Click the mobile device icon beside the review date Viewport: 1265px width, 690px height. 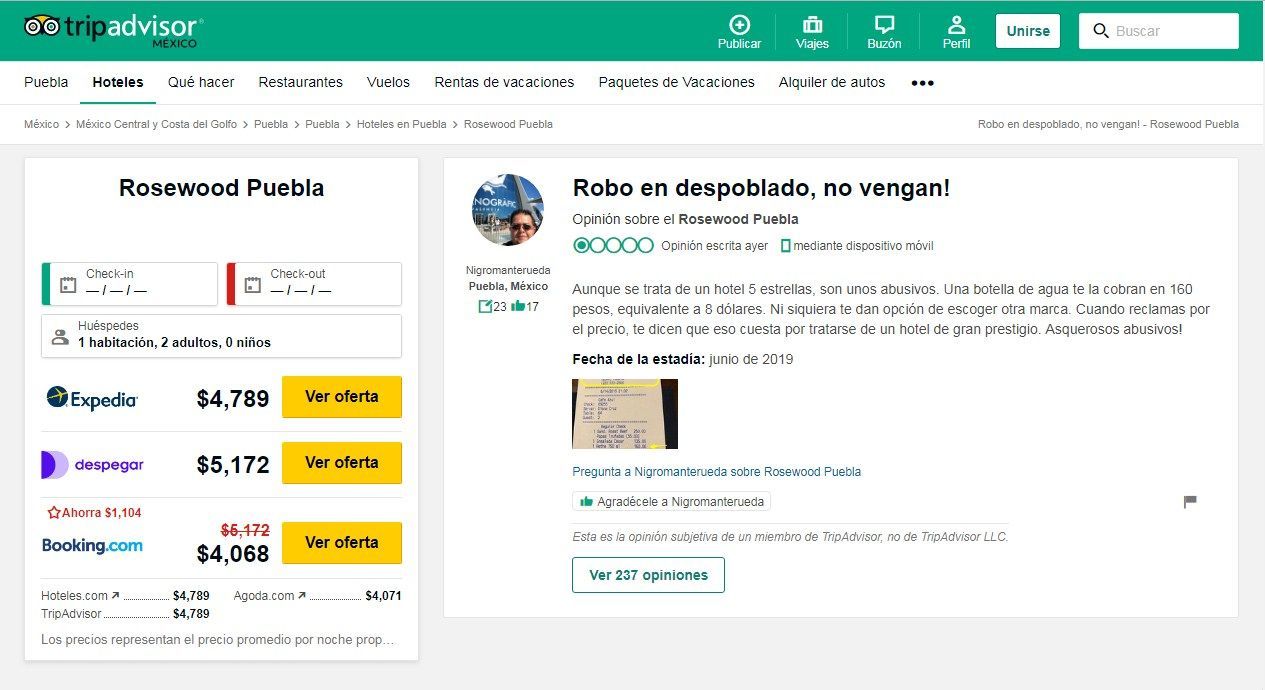coord(786,246)
